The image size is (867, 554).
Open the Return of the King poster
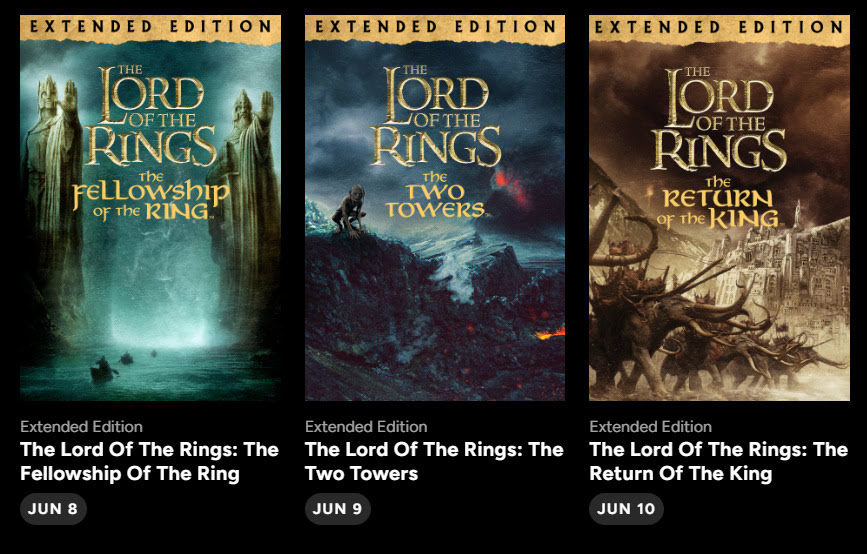tap(719, 207)
